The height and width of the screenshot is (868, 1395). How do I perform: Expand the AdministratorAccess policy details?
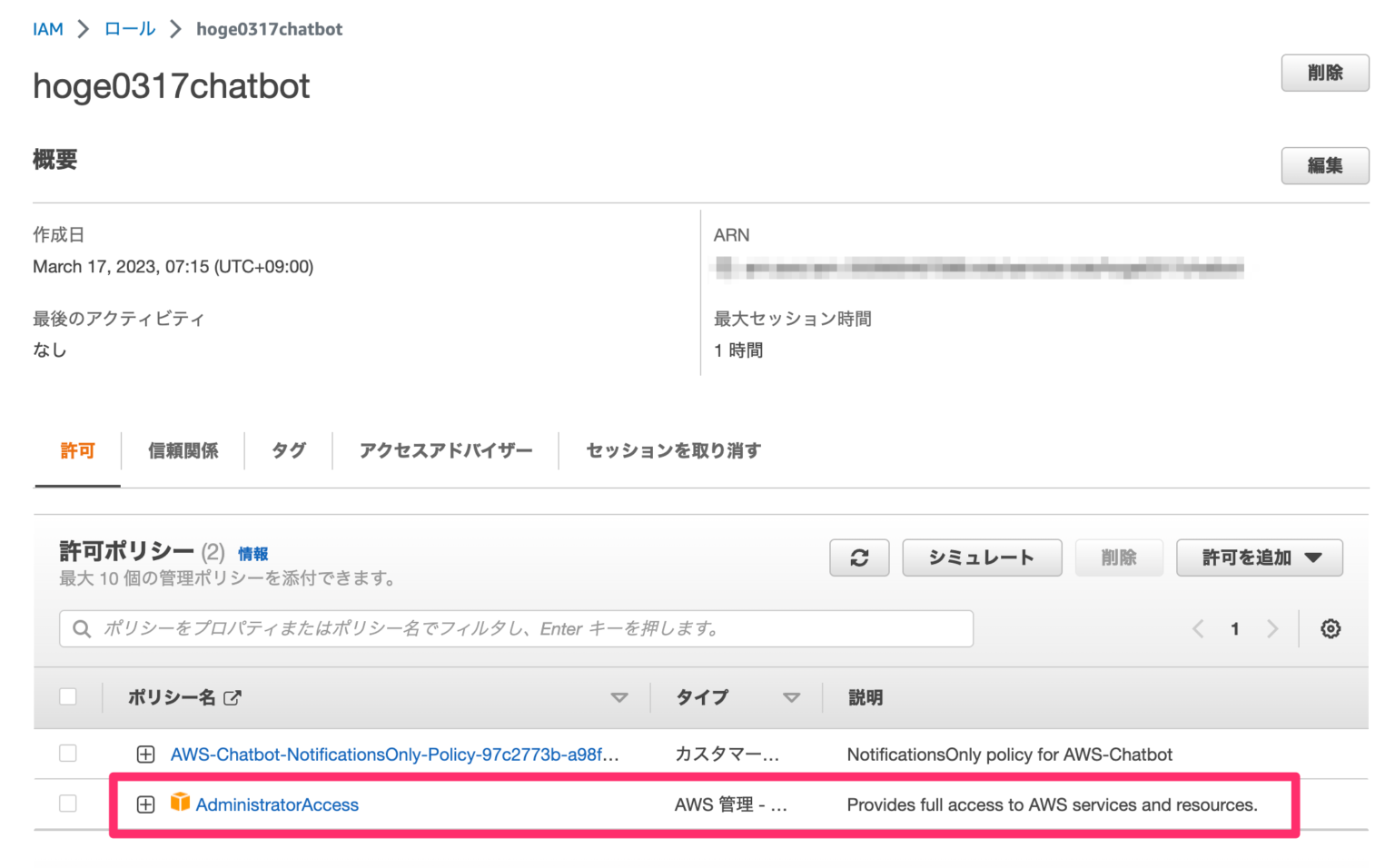[x=145, y=804]
